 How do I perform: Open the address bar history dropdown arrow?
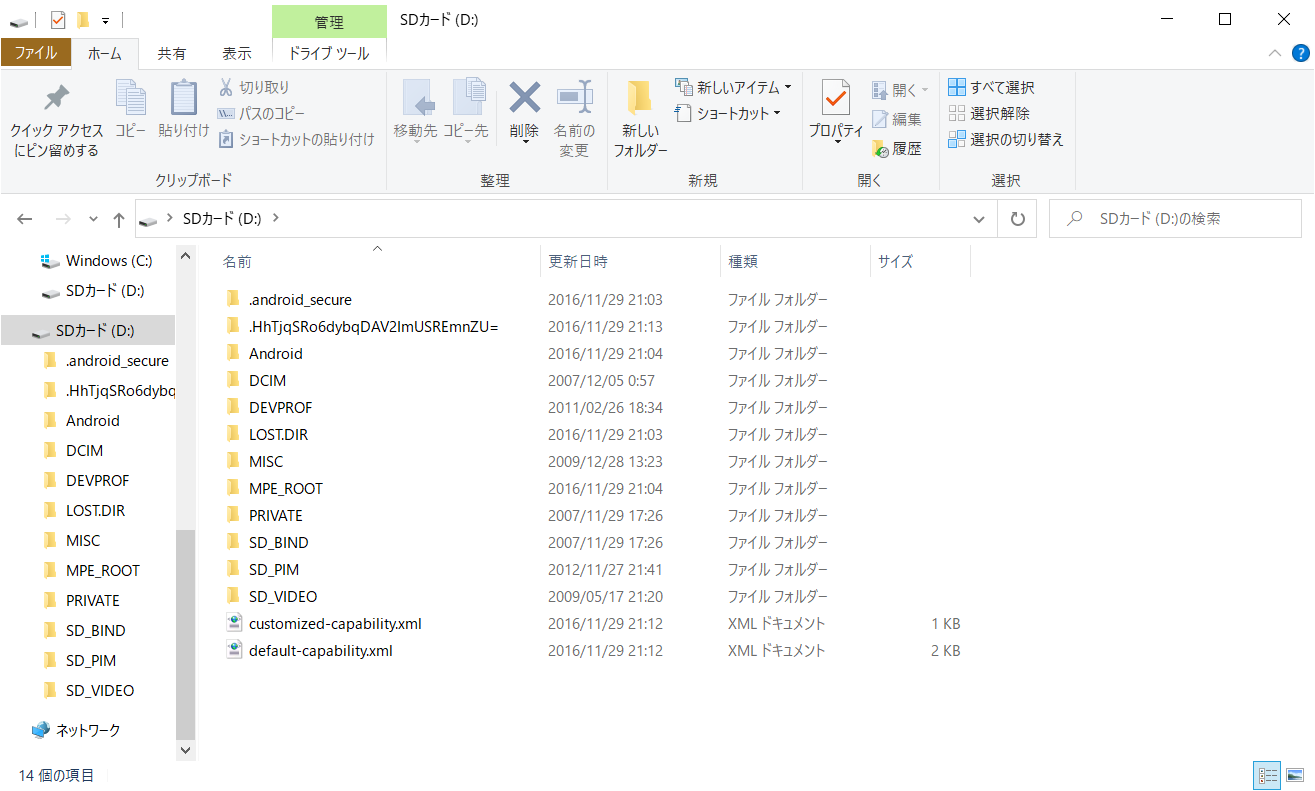coord(979,219)
